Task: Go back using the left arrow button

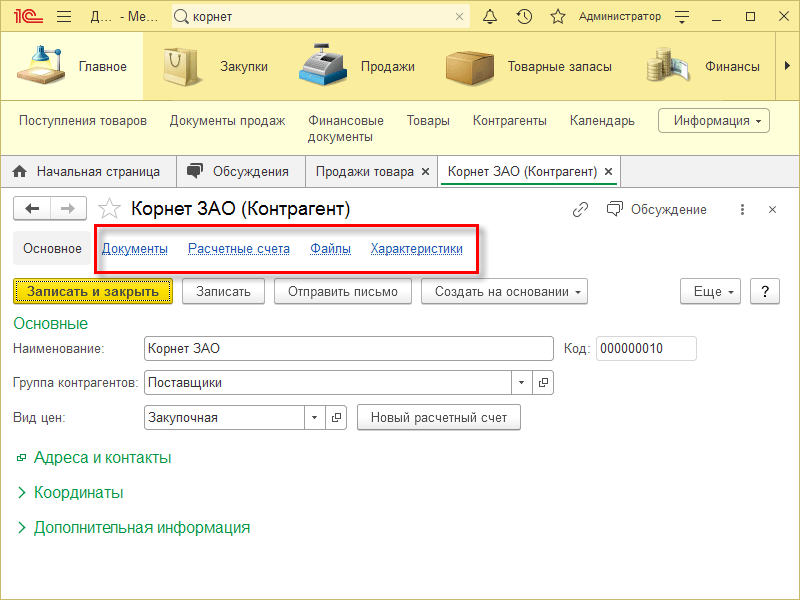Action: click(x=32, y=208)
